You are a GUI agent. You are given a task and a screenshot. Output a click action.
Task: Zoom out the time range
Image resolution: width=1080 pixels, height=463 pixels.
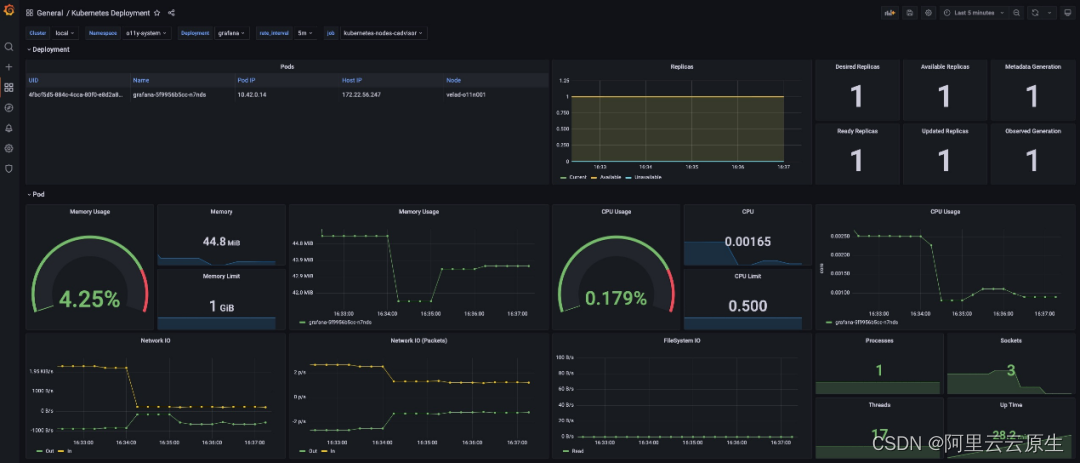(x=1017, y=12)
